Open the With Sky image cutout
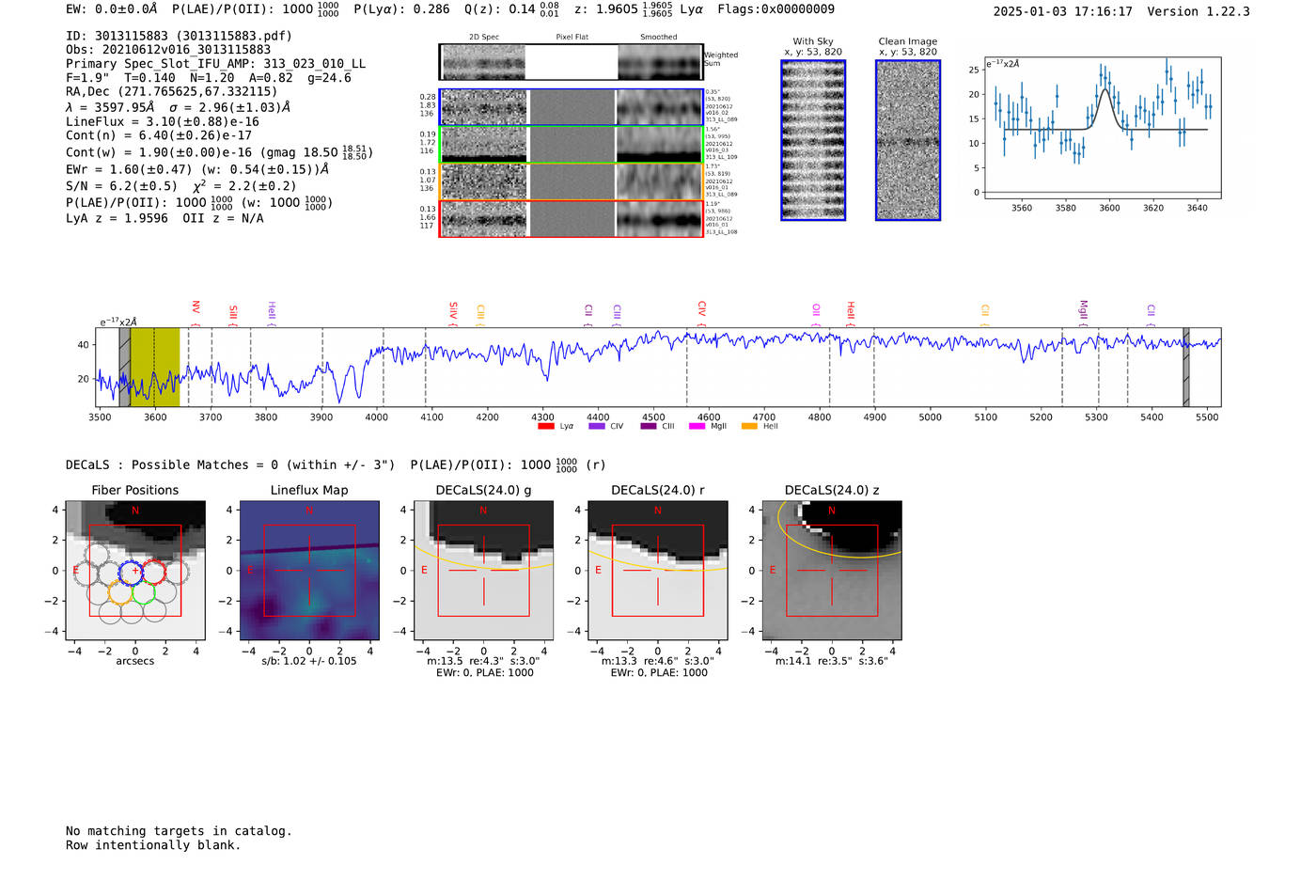 pos(813,140)
